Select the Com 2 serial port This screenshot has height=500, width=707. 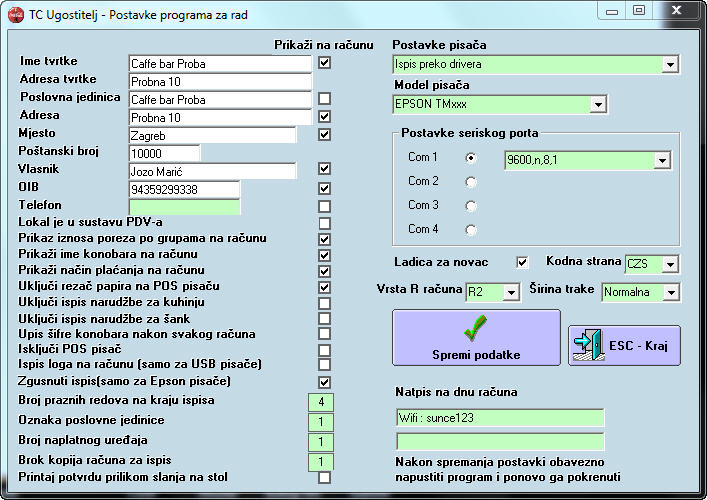(x=471, y=182)
